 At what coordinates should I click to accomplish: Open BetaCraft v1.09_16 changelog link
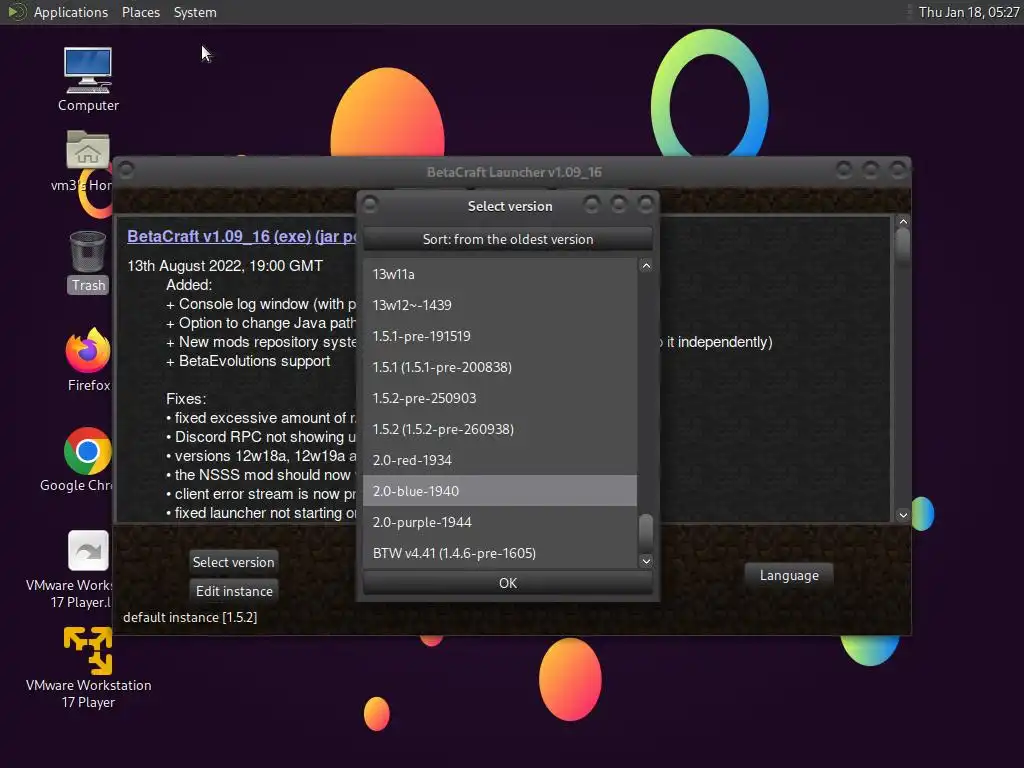[198, 236]
